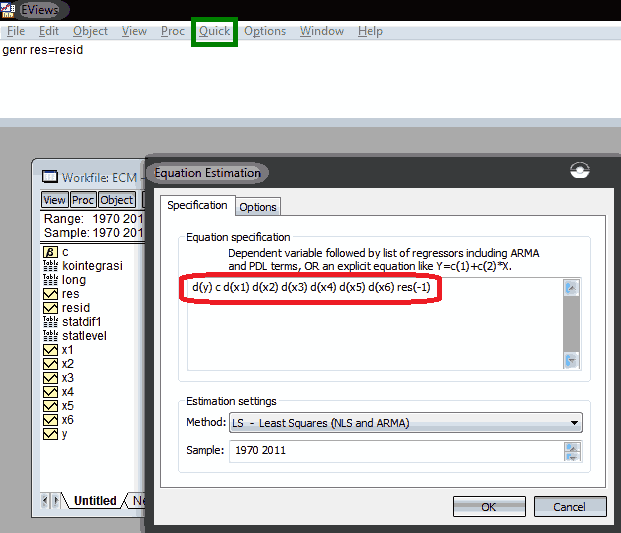Select the x1 series icon

coord(50,350)
